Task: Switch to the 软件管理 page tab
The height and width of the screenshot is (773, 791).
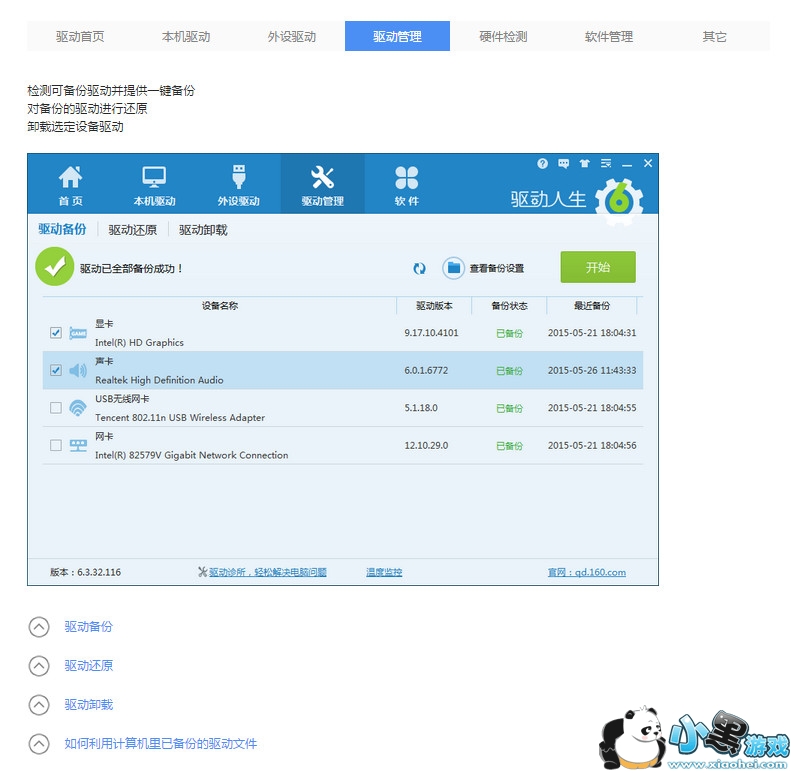Action: [x=609, y=36]
